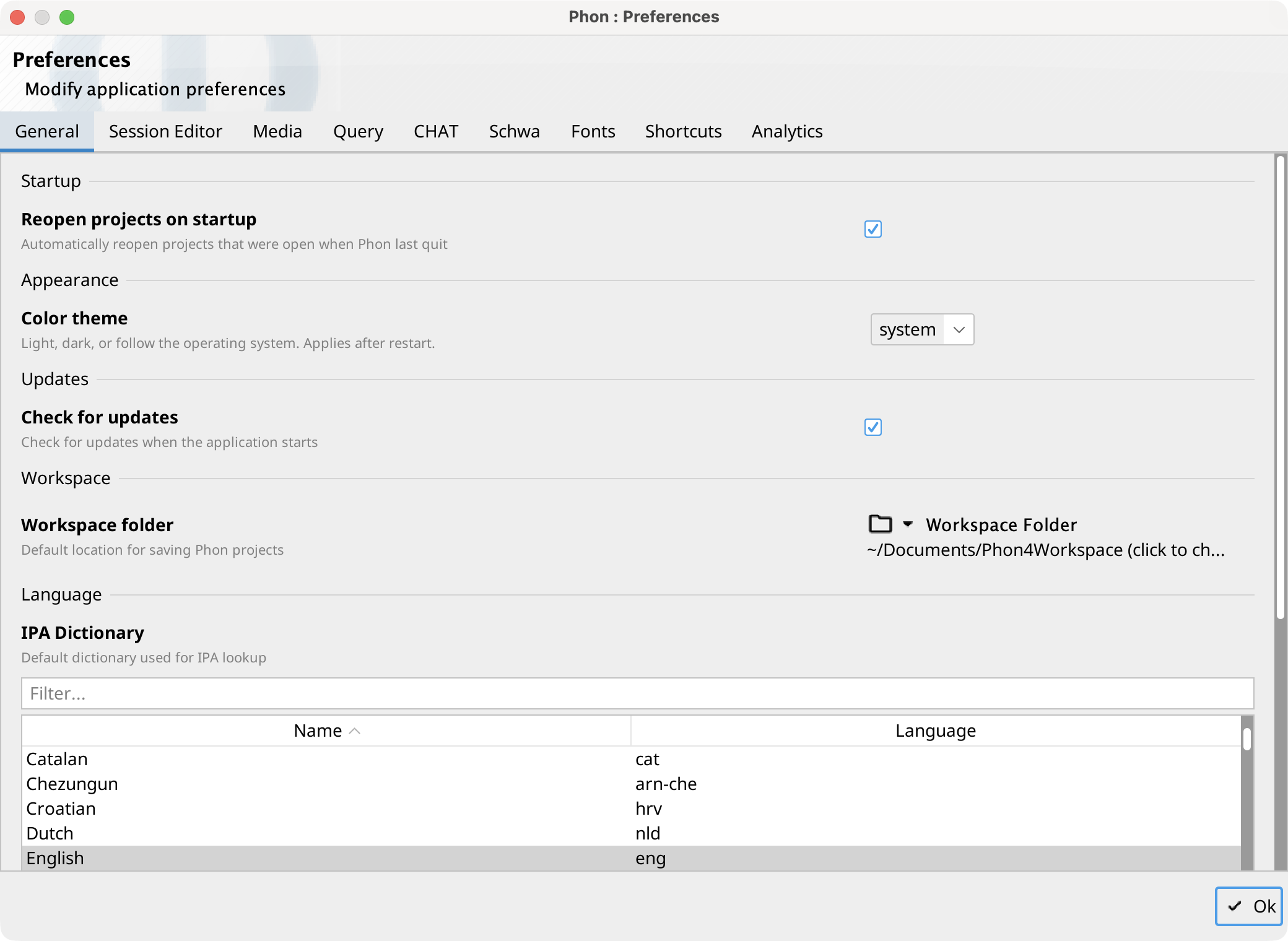This screenshot has height=941, width=1288.
Task: Open the CHAT preferences tab
Action: (x=436, y=131)
